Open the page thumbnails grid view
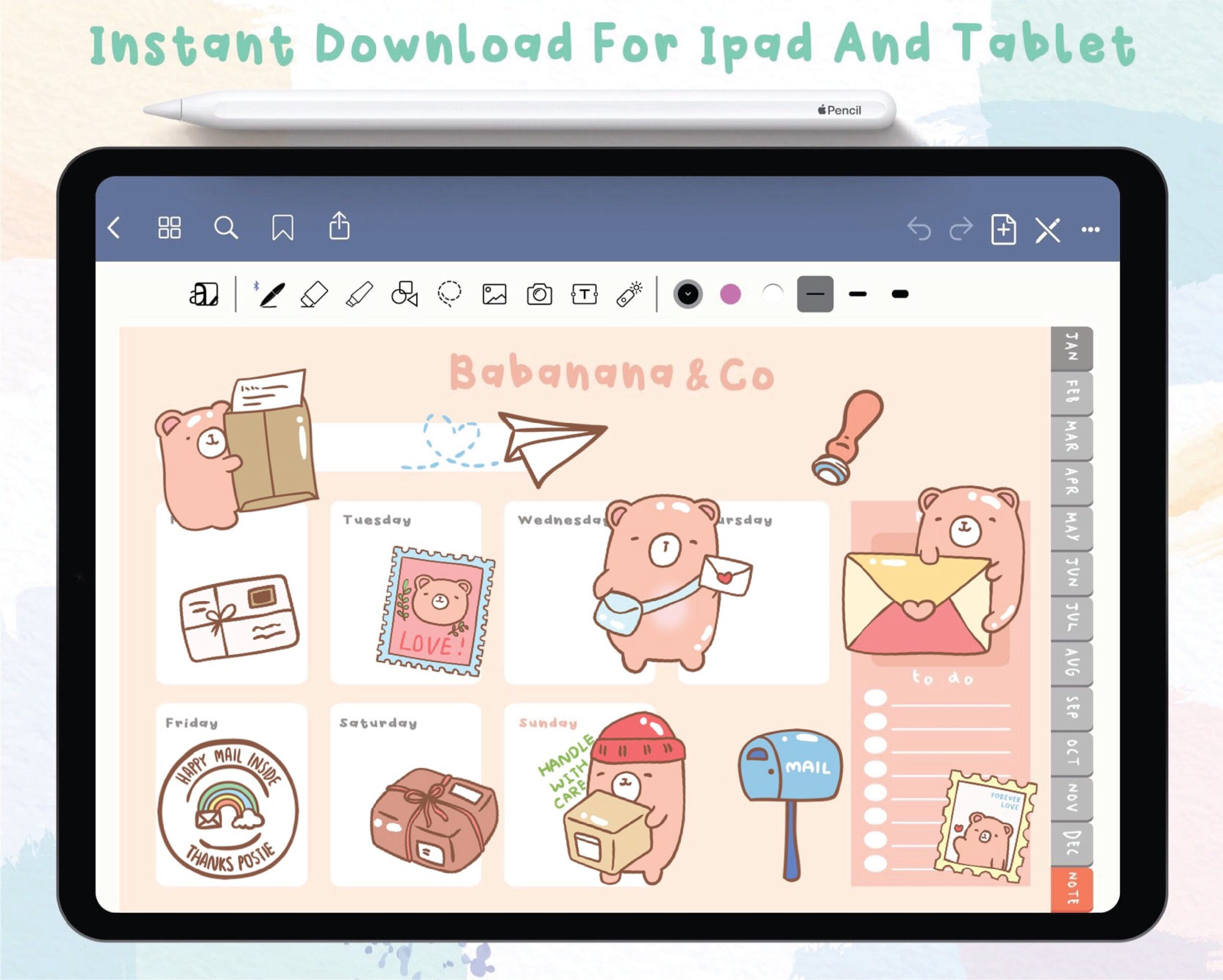Viewport: 1223px width, 980px height. [x=169, y=228]
